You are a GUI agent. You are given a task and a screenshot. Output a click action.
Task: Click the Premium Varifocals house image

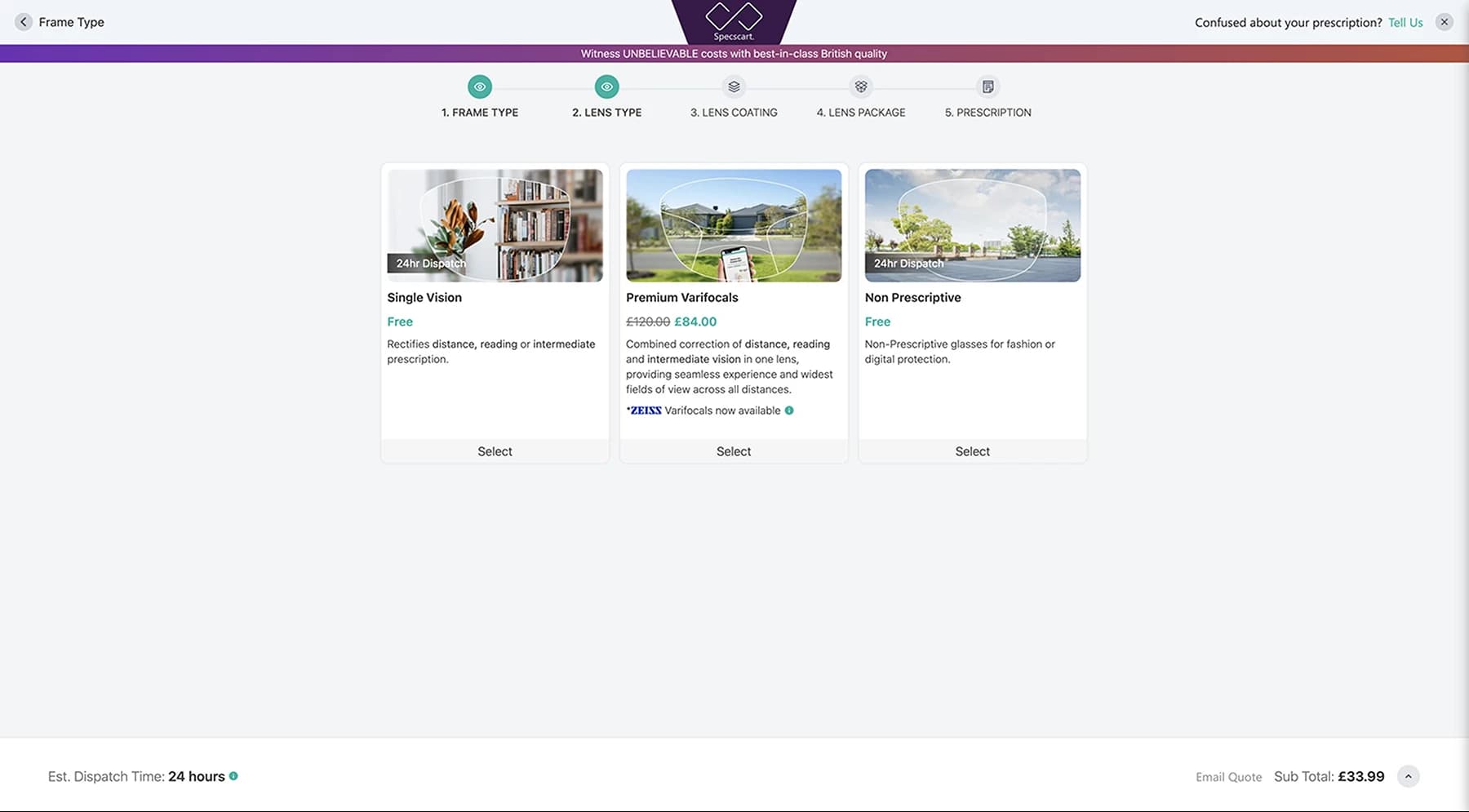click(733, 225)
